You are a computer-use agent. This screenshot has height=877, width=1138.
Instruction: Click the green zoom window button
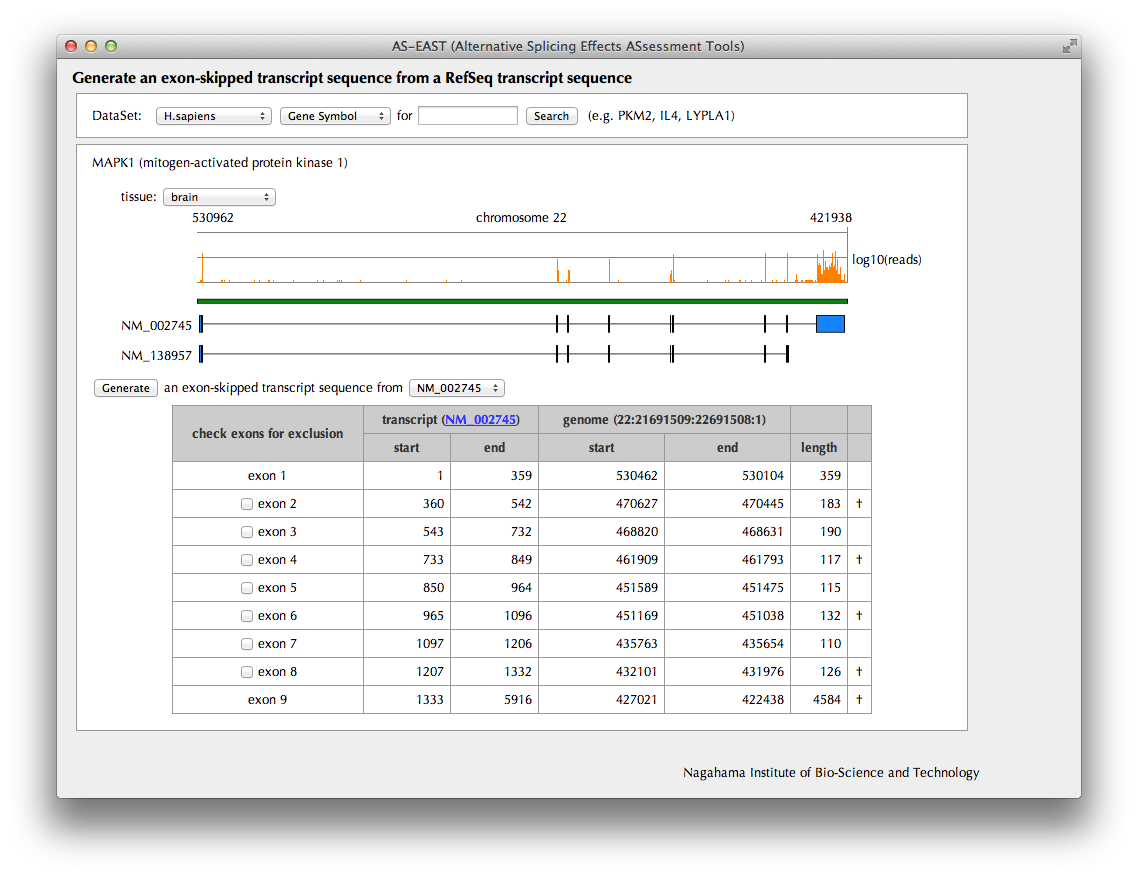[111, 46]
